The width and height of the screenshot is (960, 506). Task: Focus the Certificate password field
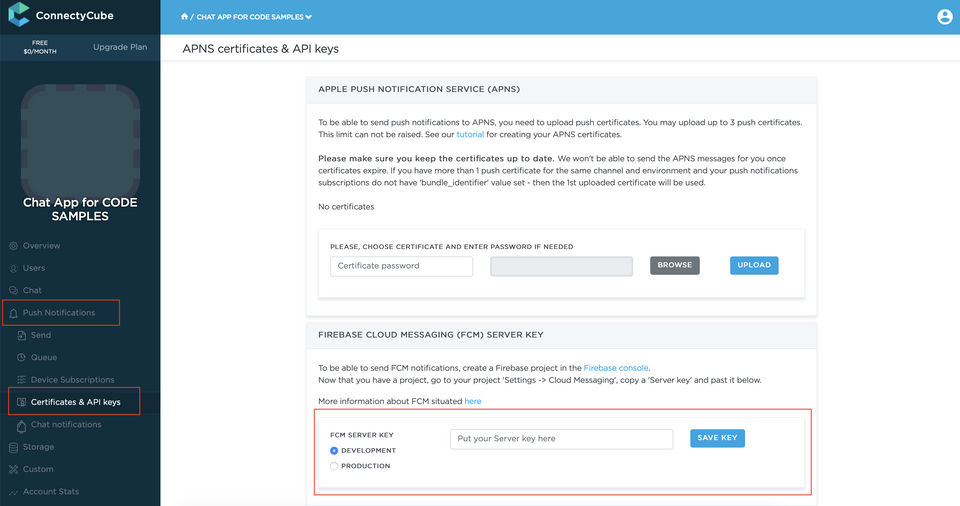(x=402, y=266)
